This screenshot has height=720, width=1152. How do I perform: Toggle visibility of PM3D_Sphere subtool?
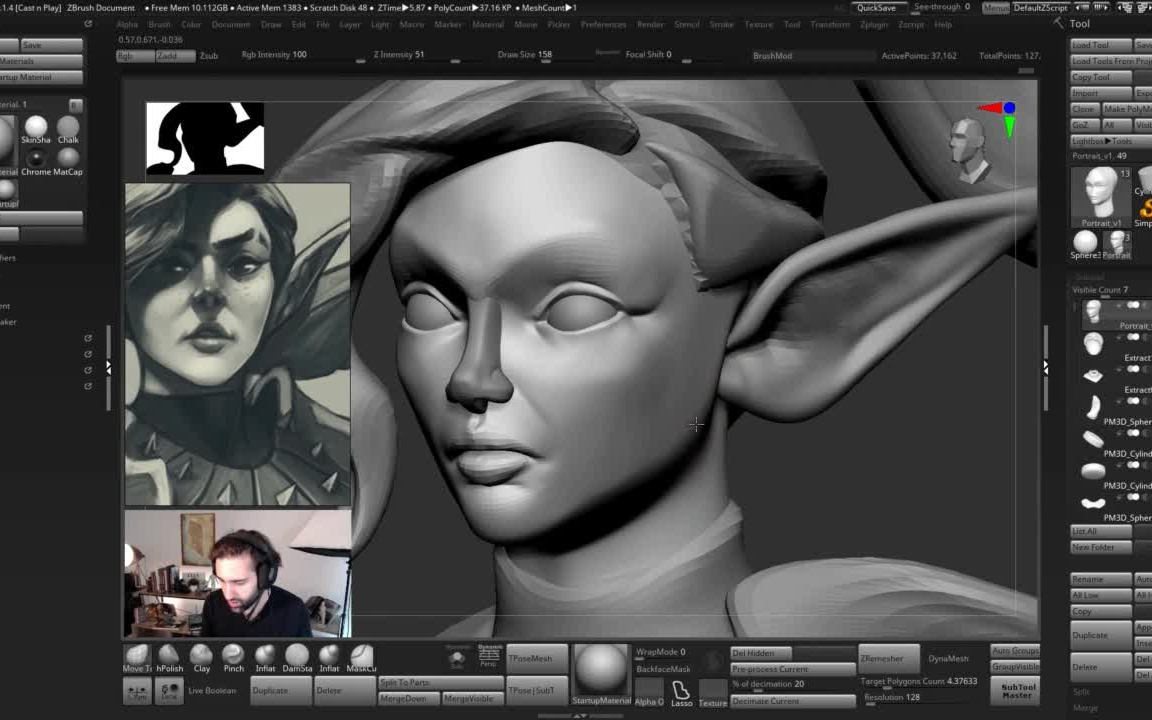point(1133,401)
